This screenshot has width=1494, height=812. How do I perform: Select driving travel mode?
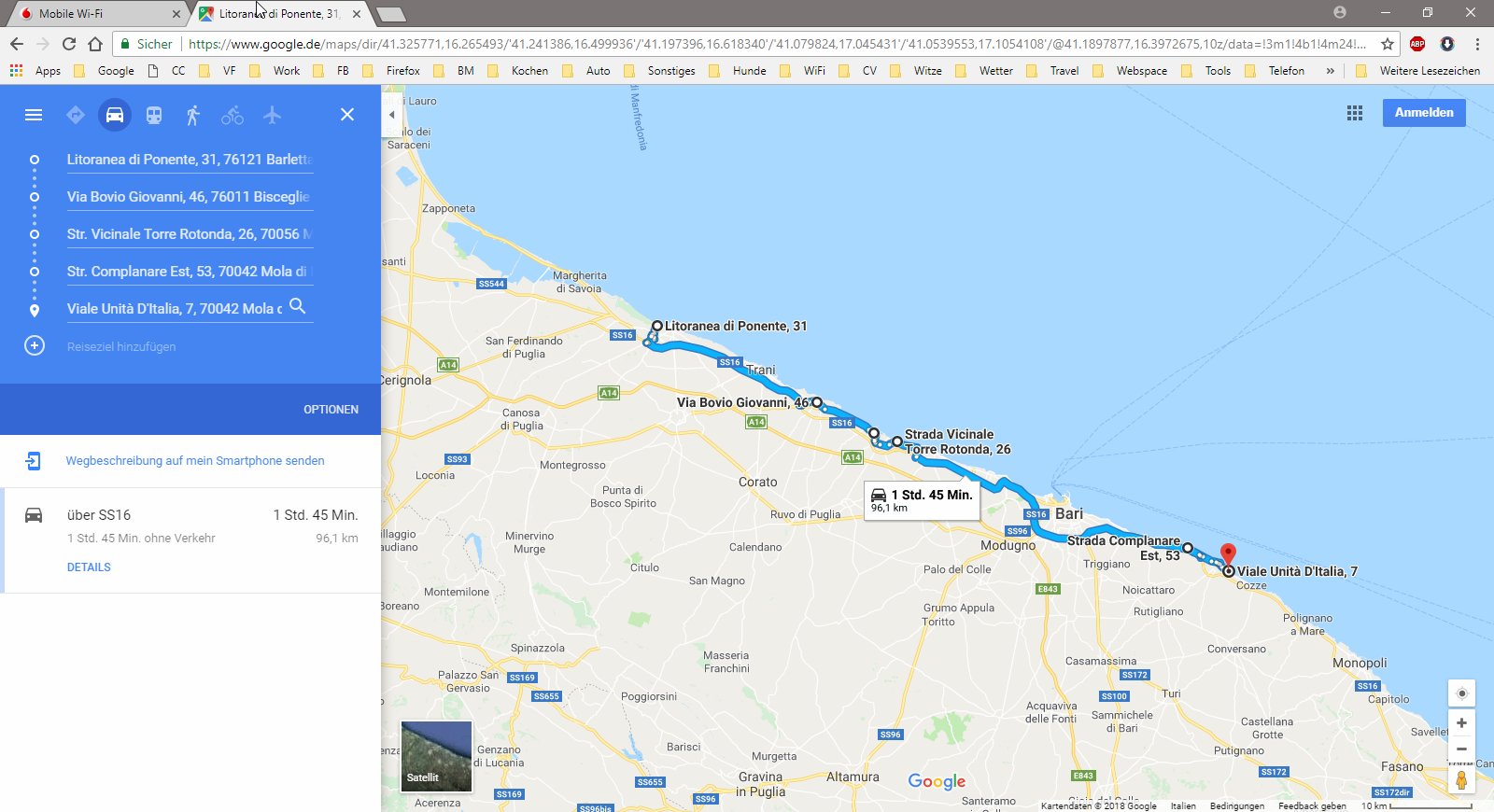(115, 115)
